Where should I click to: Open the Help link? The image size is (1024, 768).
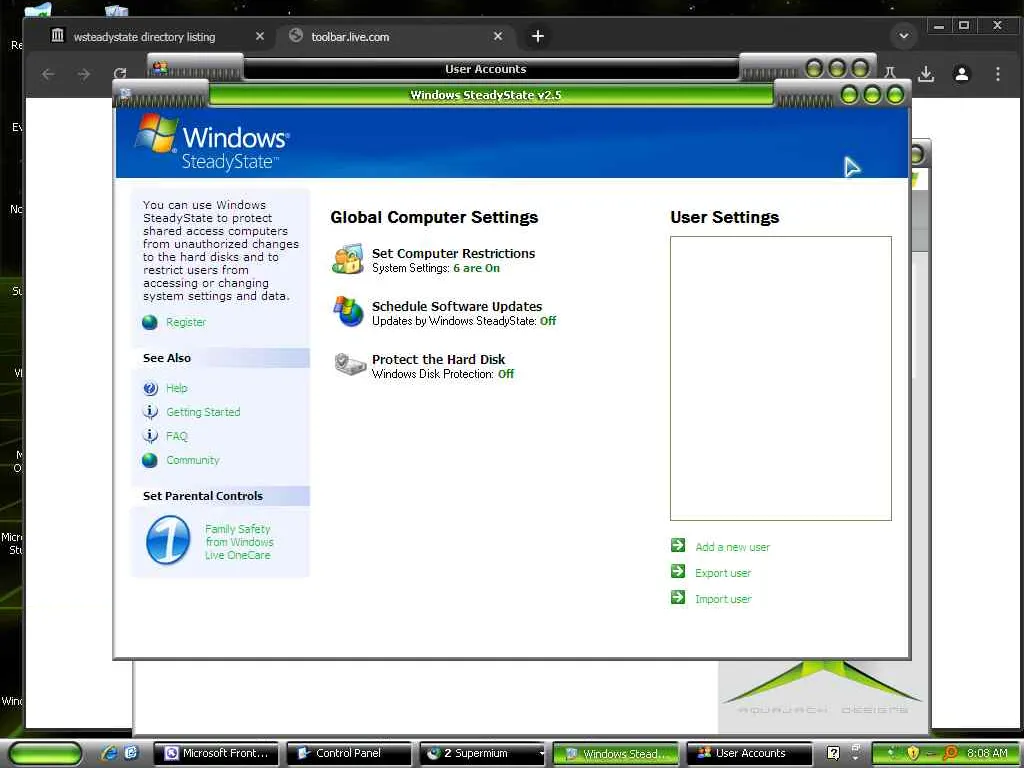coord(176,388)
